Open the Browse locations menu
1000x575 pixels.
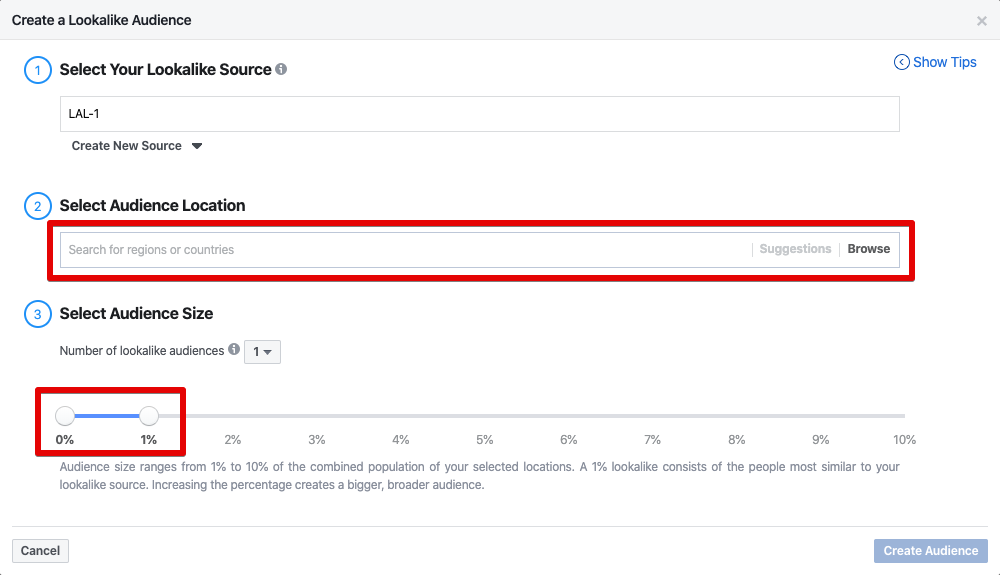(868, 249)
